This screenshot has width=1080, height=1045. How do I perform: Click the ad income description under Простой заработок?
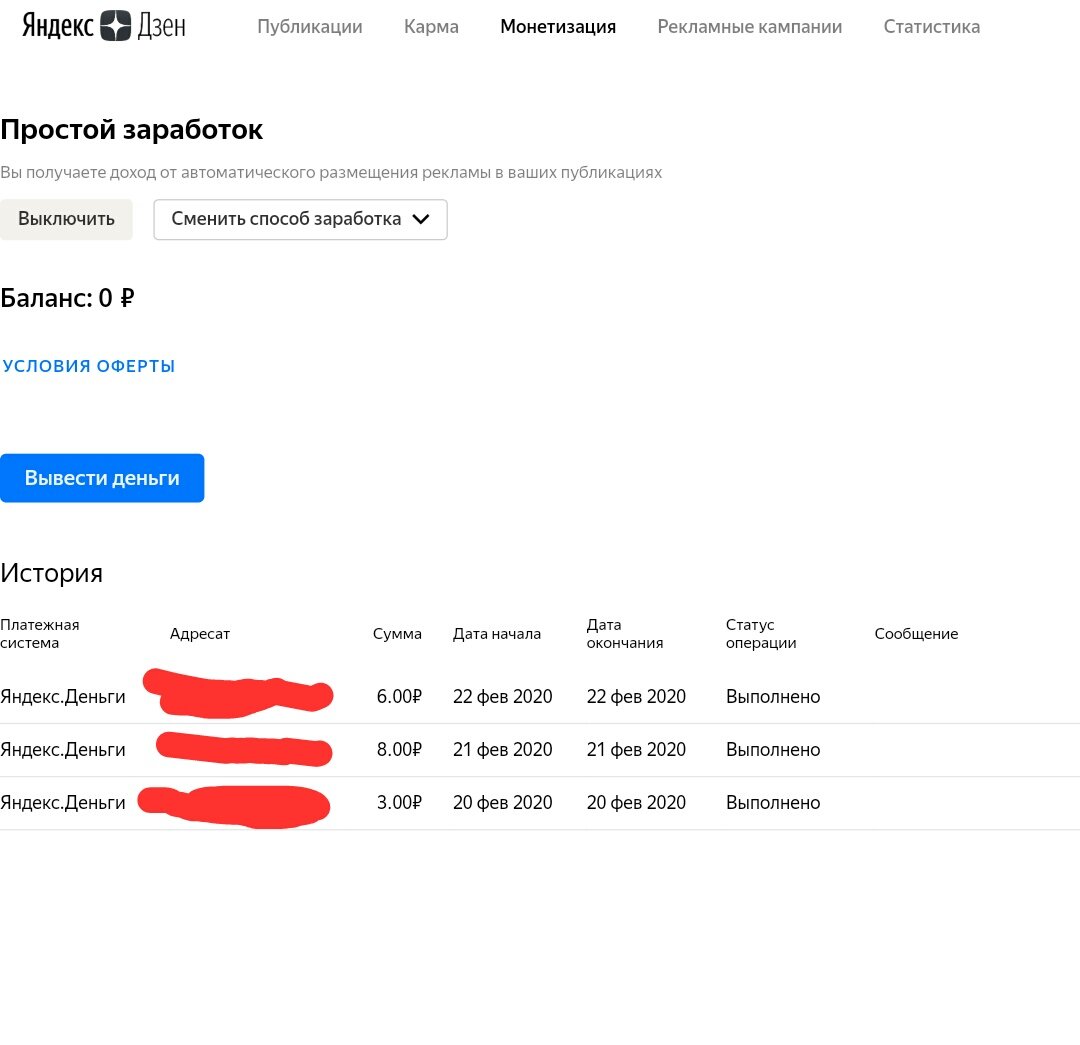pos(331,172)
